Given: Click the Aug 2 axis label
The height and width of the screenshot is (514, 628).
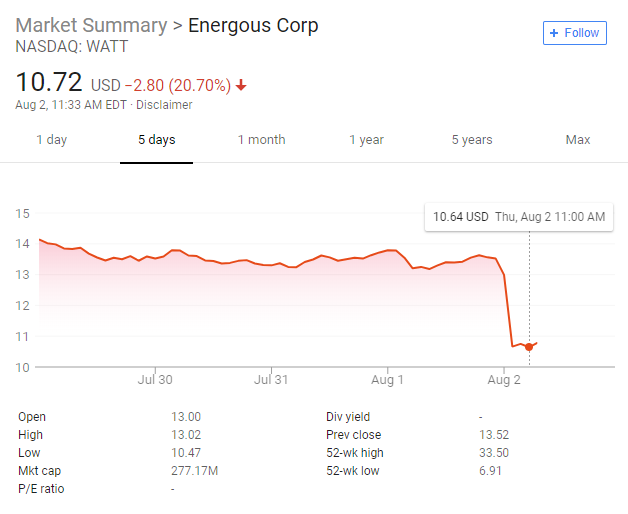Looking at the screenshot, I should 503,380.
